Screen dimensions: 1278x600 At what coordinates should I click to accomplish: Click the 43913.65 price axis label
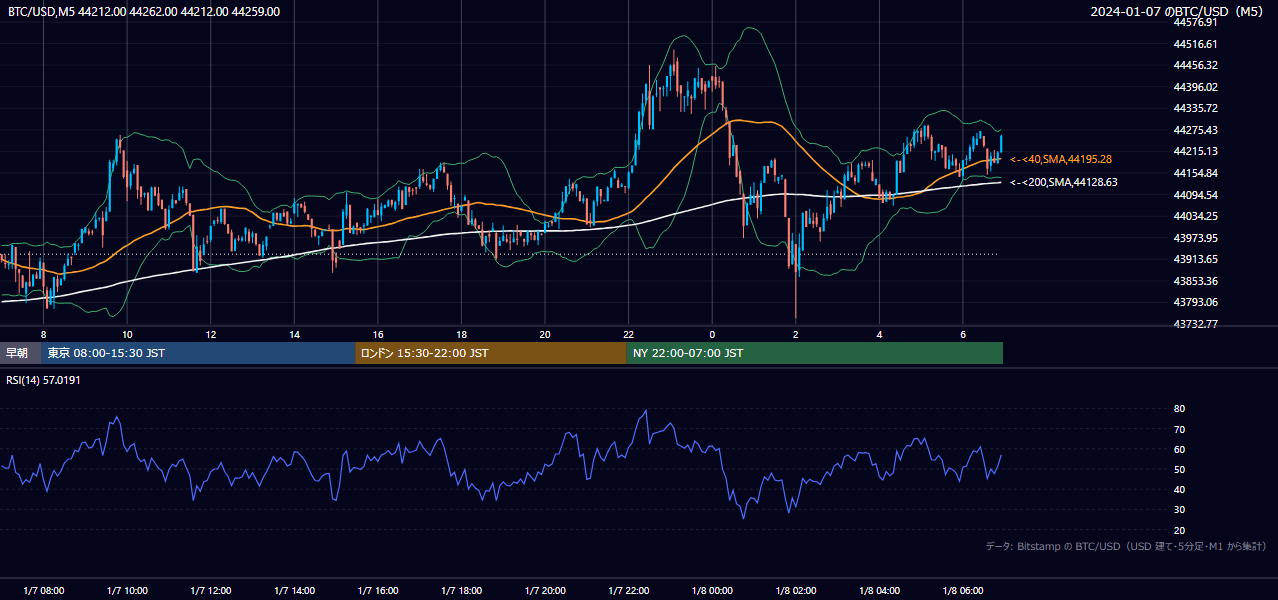click(1195, 259)
